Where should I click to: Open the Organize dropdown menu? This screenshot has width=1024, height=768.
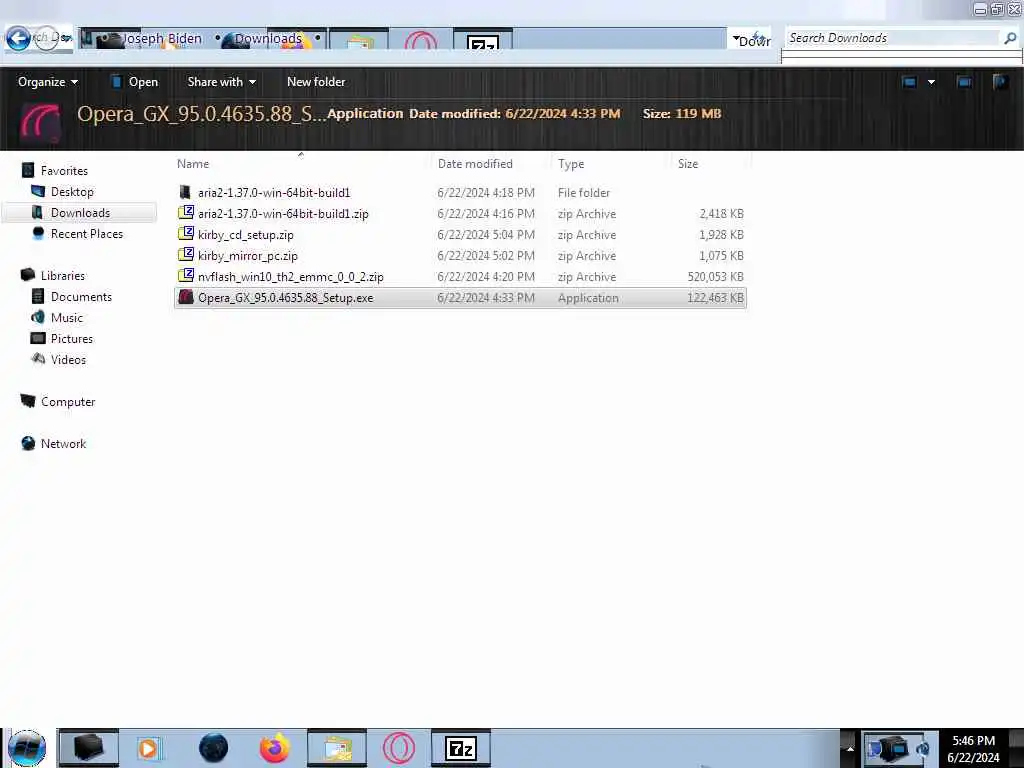(x=48, y=82)
